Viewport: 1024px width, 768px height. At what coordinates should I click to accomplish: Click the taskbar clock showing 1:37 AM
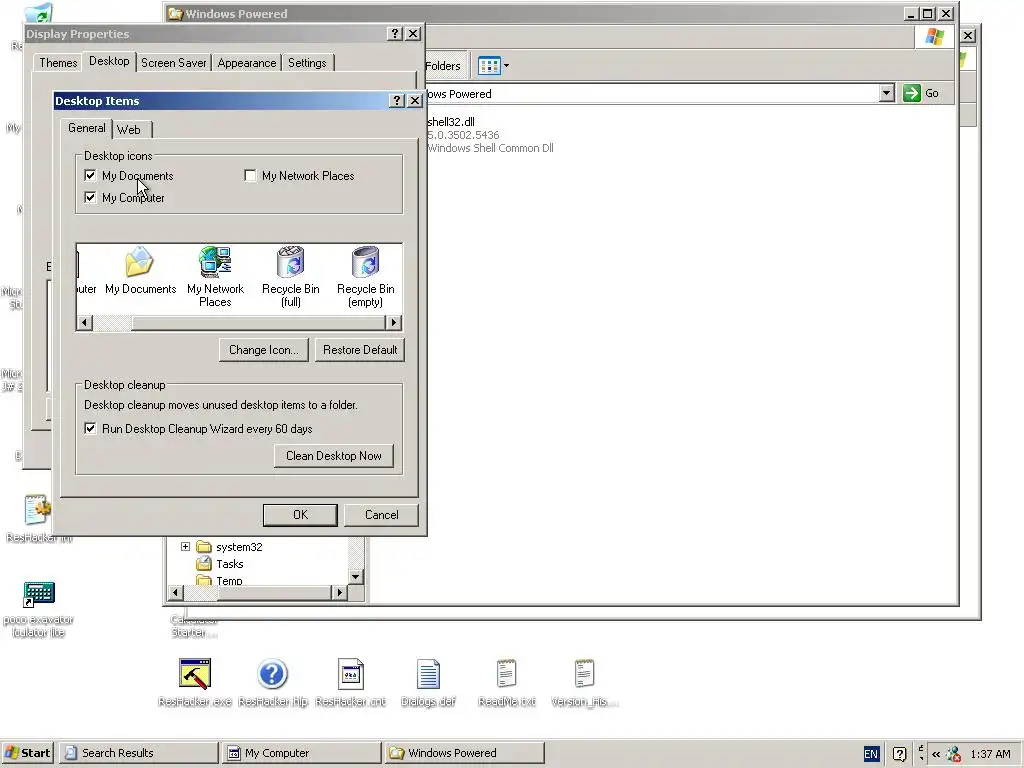coord(990,754)
